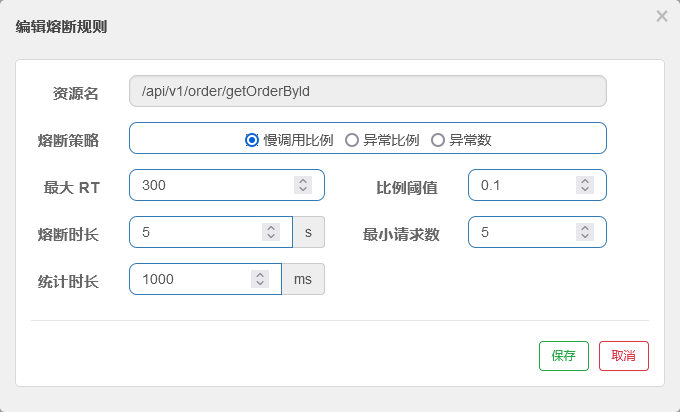Select the 慢调用比例 strategy radio button
Viewport: 680px width, 412px height.
(252, 140)
